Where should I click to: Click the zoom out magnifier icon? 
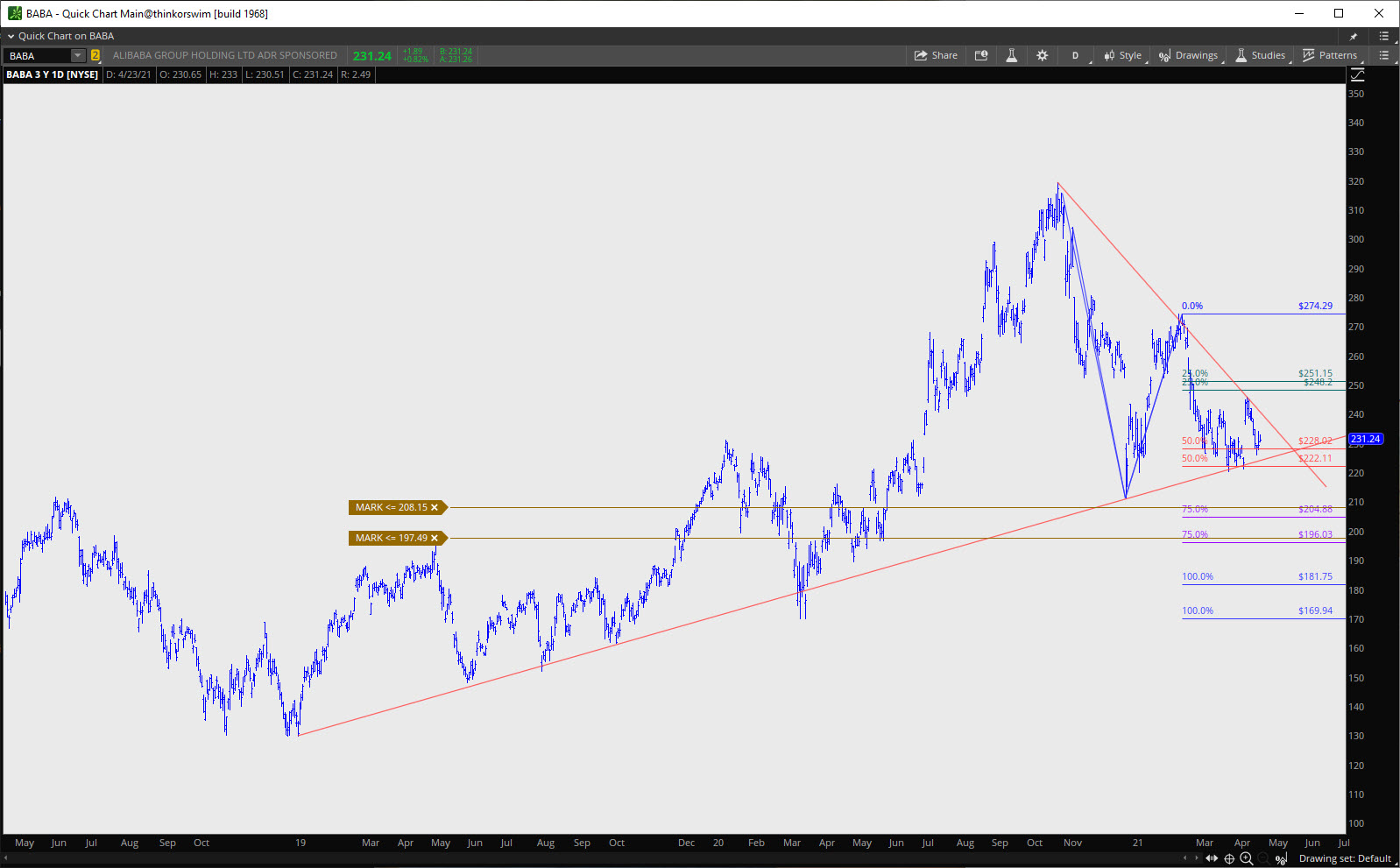(1263, 858)
